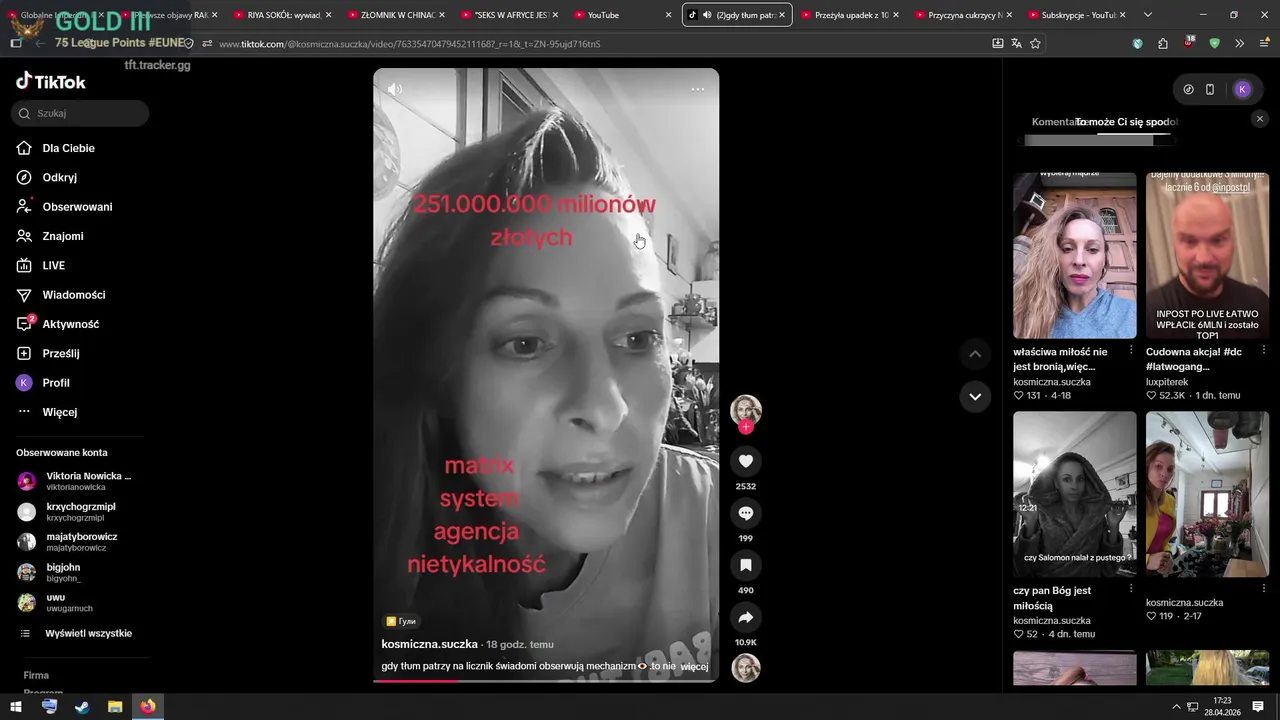This screenshot has height=720, width=1280.
Task: Switch to 'ZŁOMNIK W CHINACH' browser tab
Action: [x=397, y=15]
